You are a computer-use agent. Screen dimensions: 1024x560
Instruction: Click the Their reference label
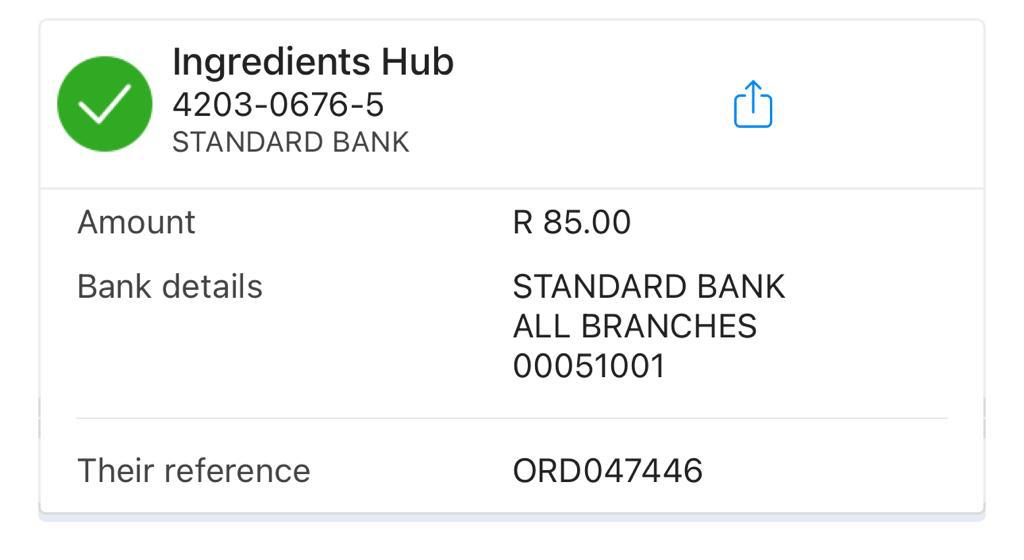(194, 471)
